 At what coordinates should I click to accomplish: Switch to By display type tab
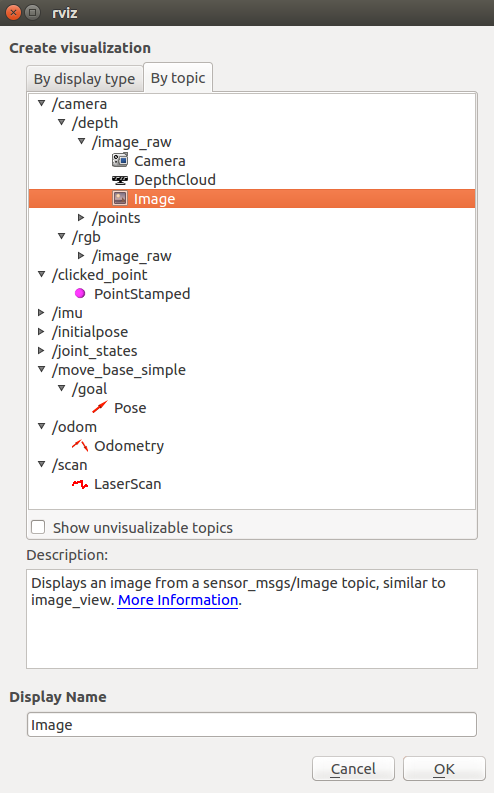point(84,79)
